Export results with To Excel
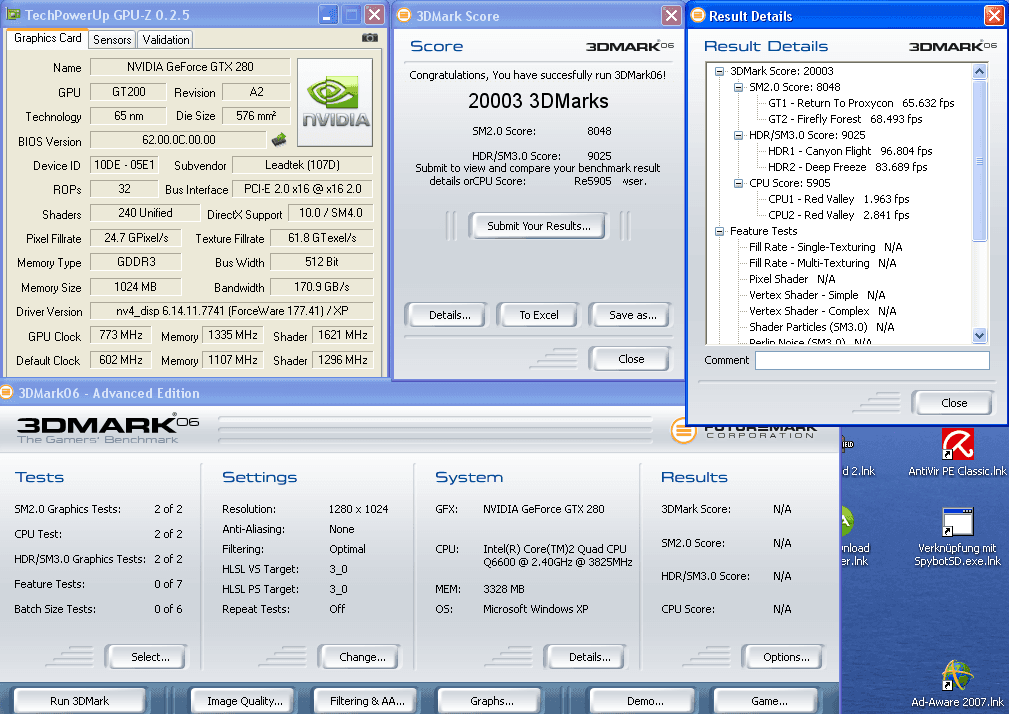The image size is (1009, 714). click(x=539, y=315)
